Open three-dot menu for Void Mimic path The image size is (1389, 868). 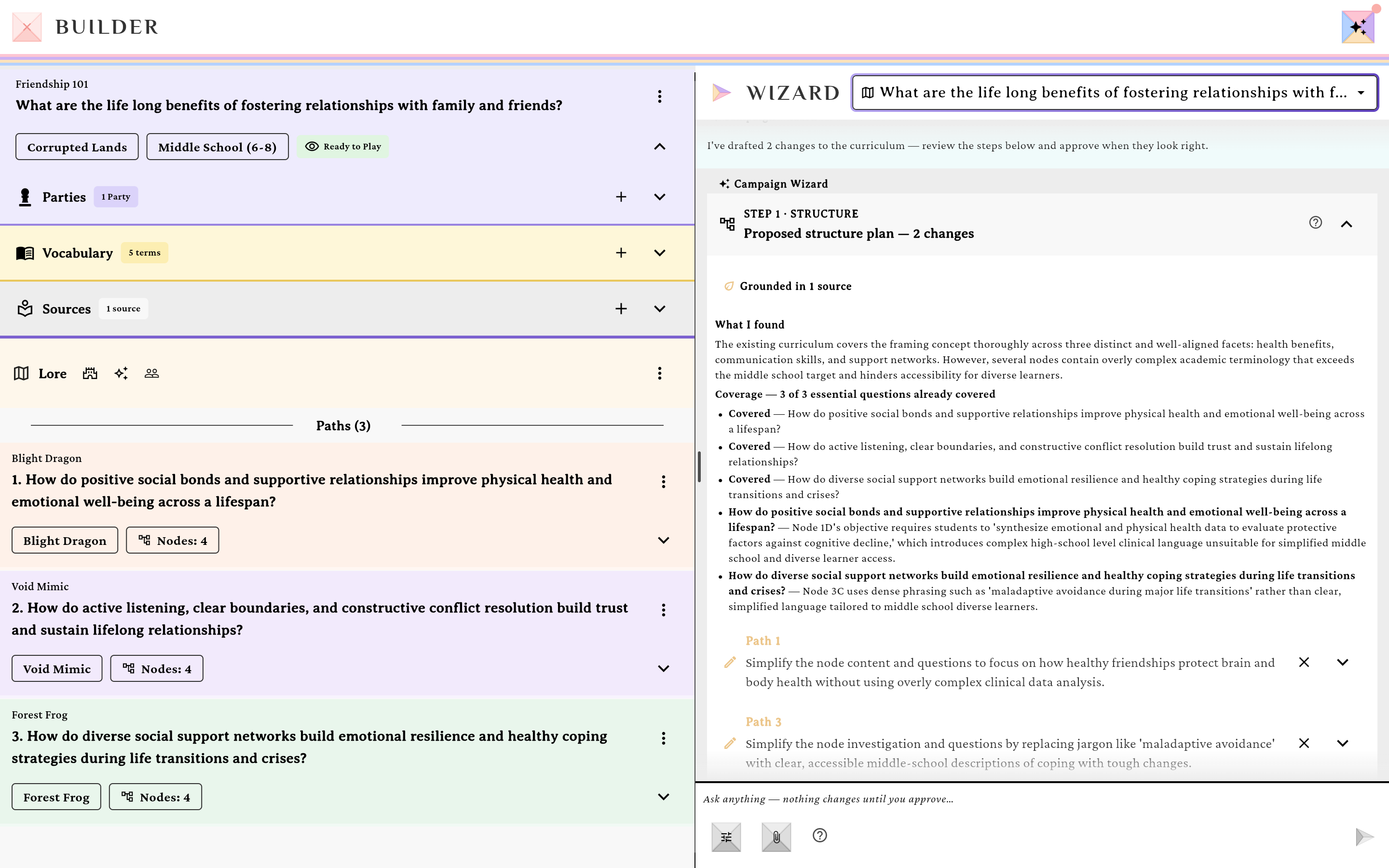pos(664,610)
